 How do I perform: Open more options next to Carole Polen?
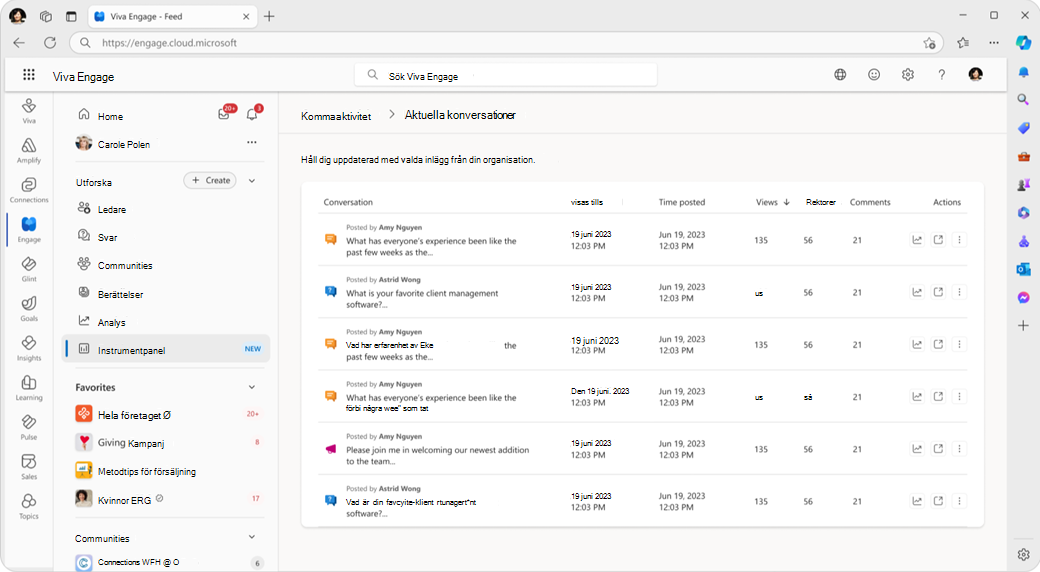252,143
